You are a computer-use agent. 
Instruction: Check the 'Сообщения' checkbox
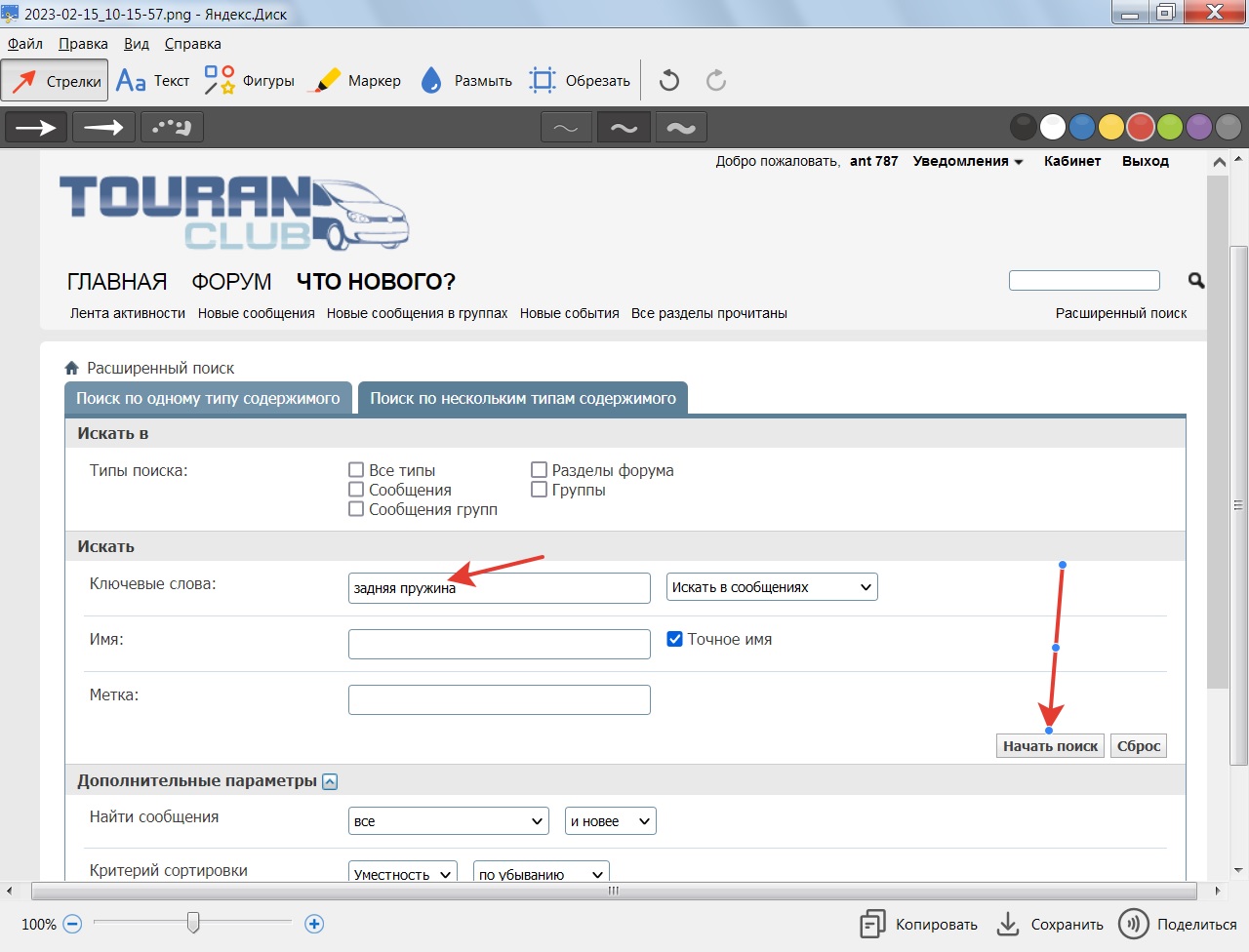[356, 490]
